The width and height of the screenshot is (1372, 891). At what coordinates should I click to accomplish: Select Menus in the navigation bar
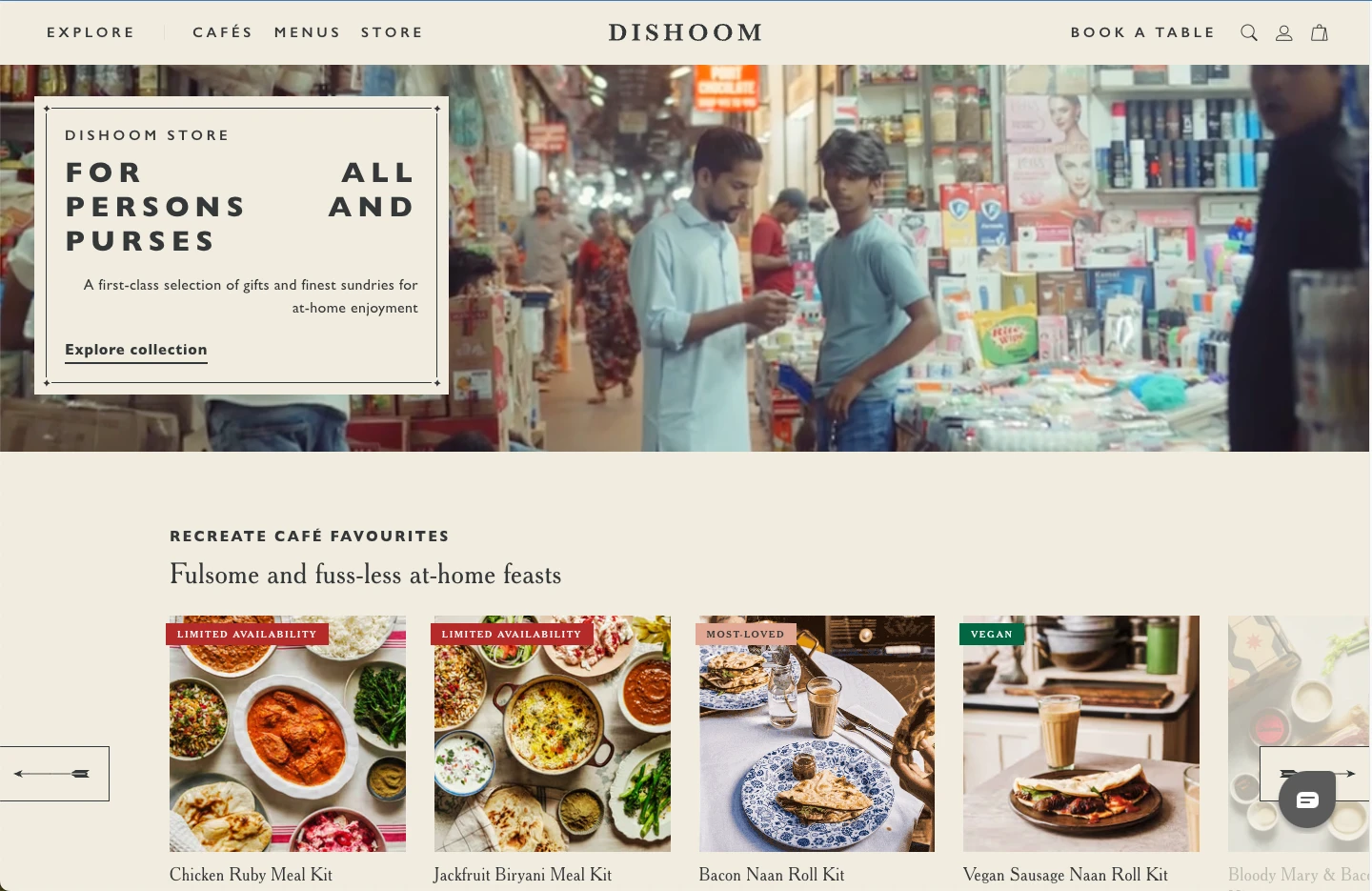pyautogui.click(x=307, y=32)
